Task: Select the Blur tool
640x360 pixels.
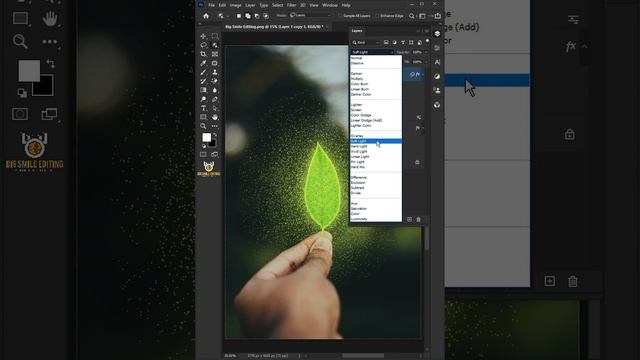Action: point(215,90)
